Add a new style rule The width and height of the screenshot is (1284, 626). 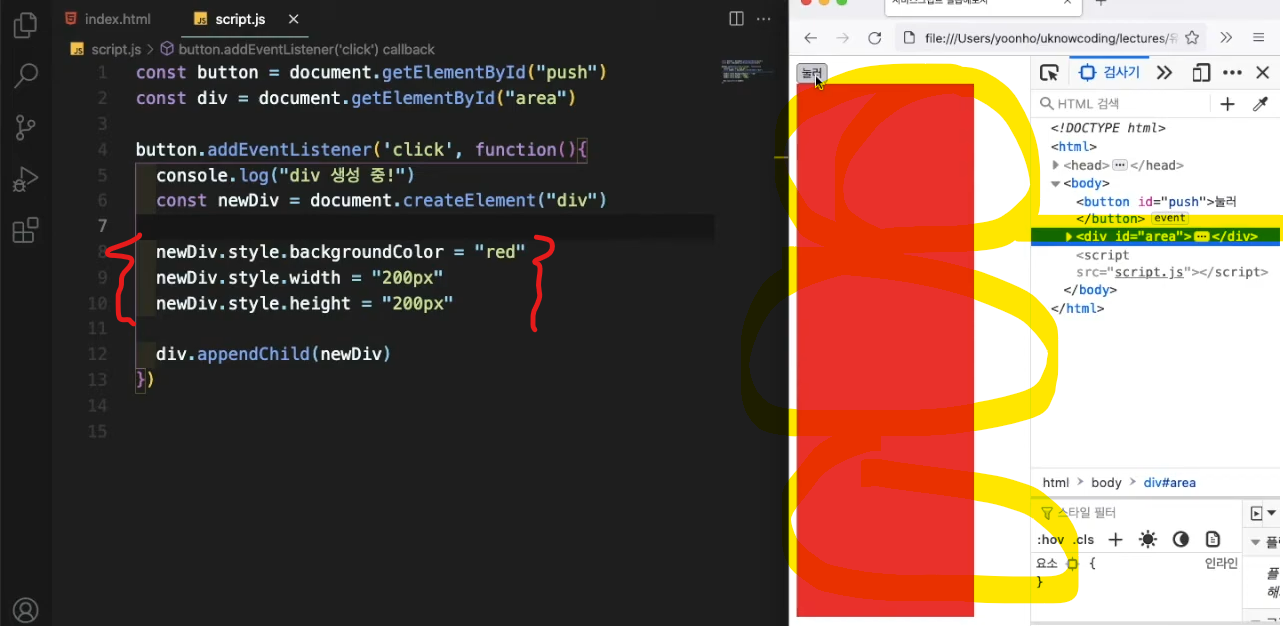tap(1116, 540)
